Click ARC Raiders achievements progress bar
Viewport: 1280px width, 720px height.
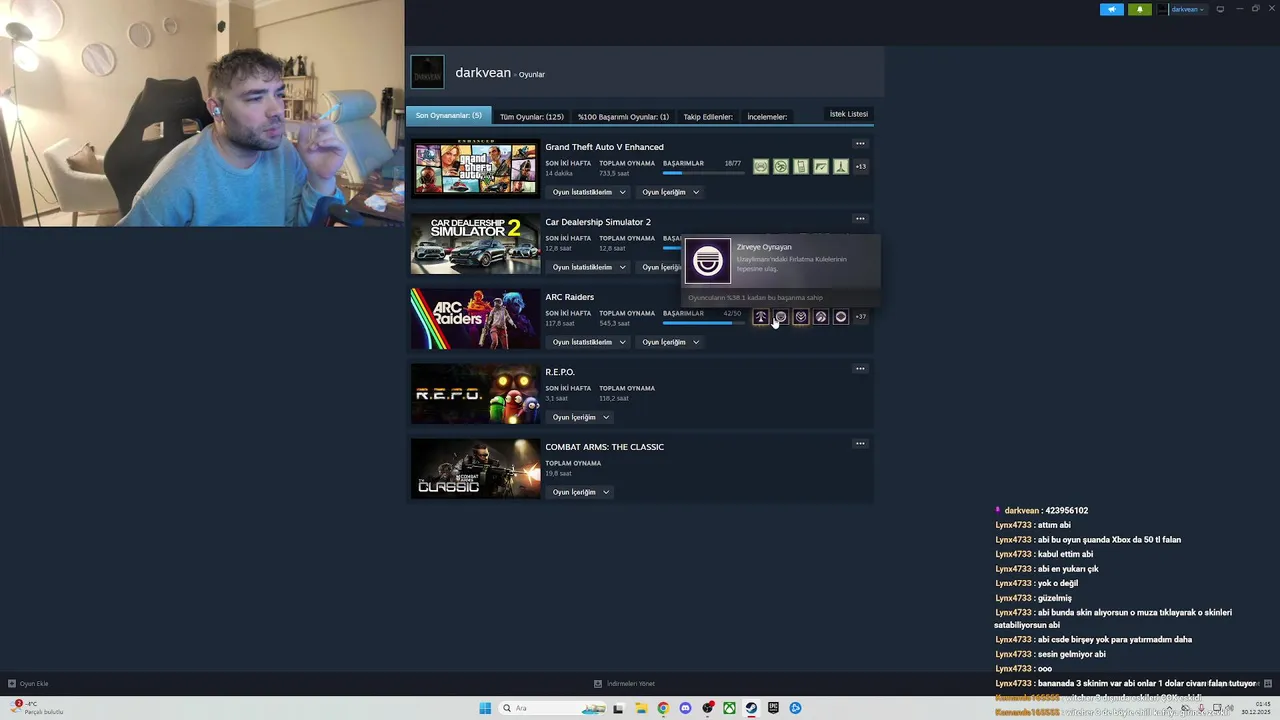pos(702,323)
